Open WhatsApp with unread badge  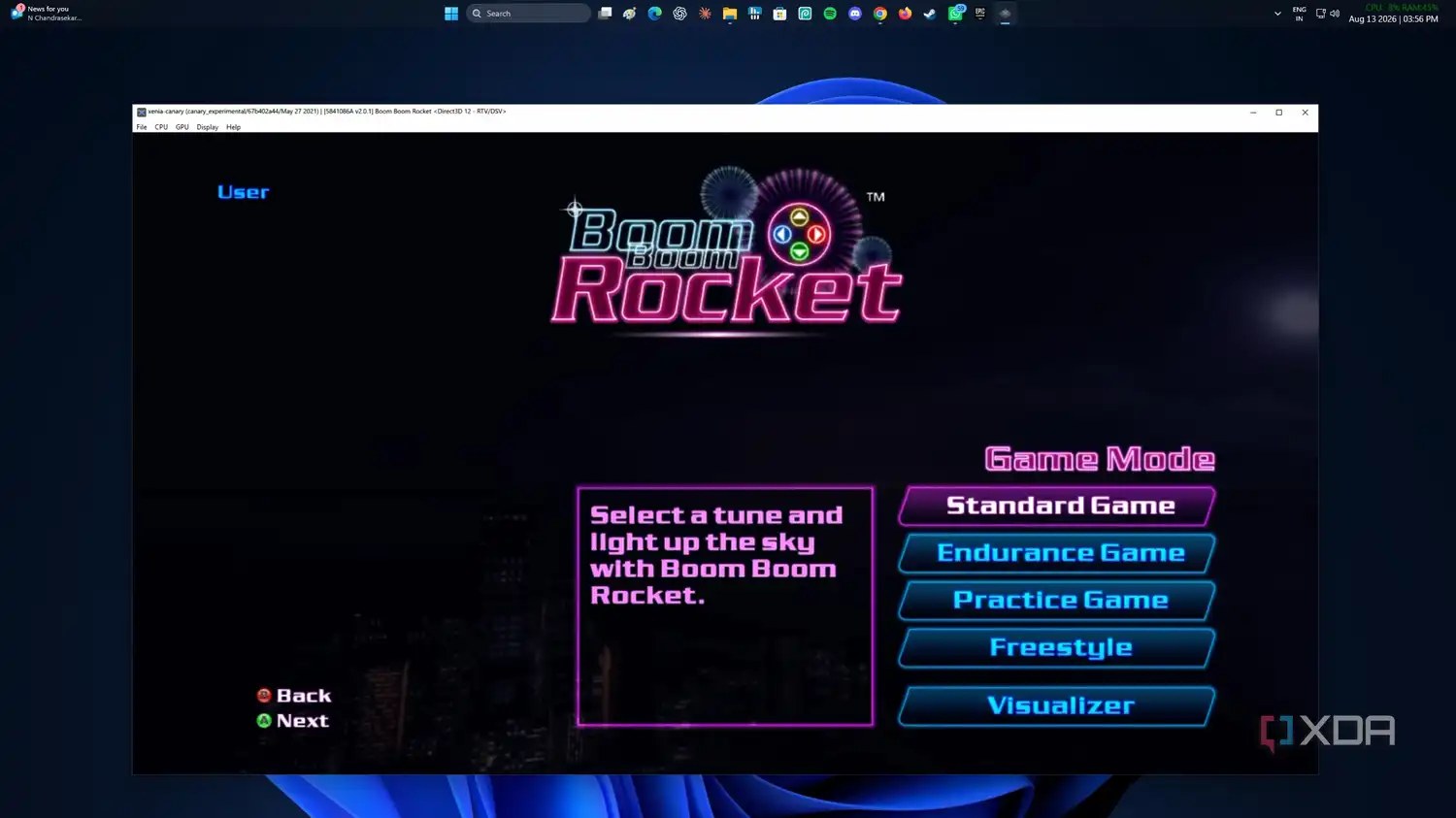point(955,14)
